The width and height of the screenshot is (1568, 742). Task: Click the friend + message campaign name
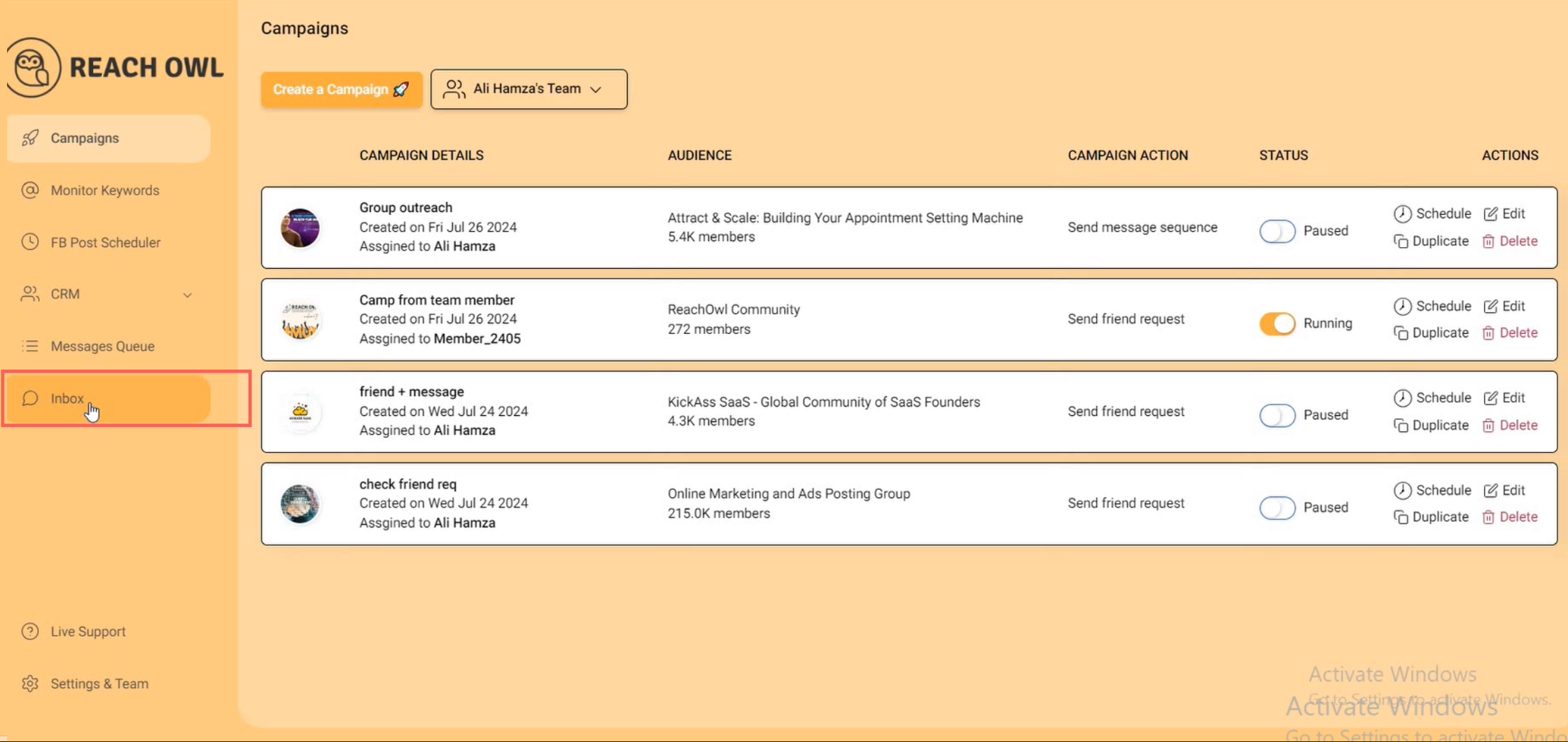coord(412,391)
